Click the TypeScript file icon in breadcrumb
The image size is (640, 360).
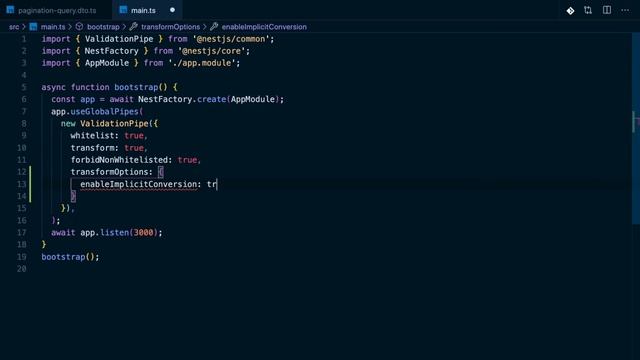point(33,27)
